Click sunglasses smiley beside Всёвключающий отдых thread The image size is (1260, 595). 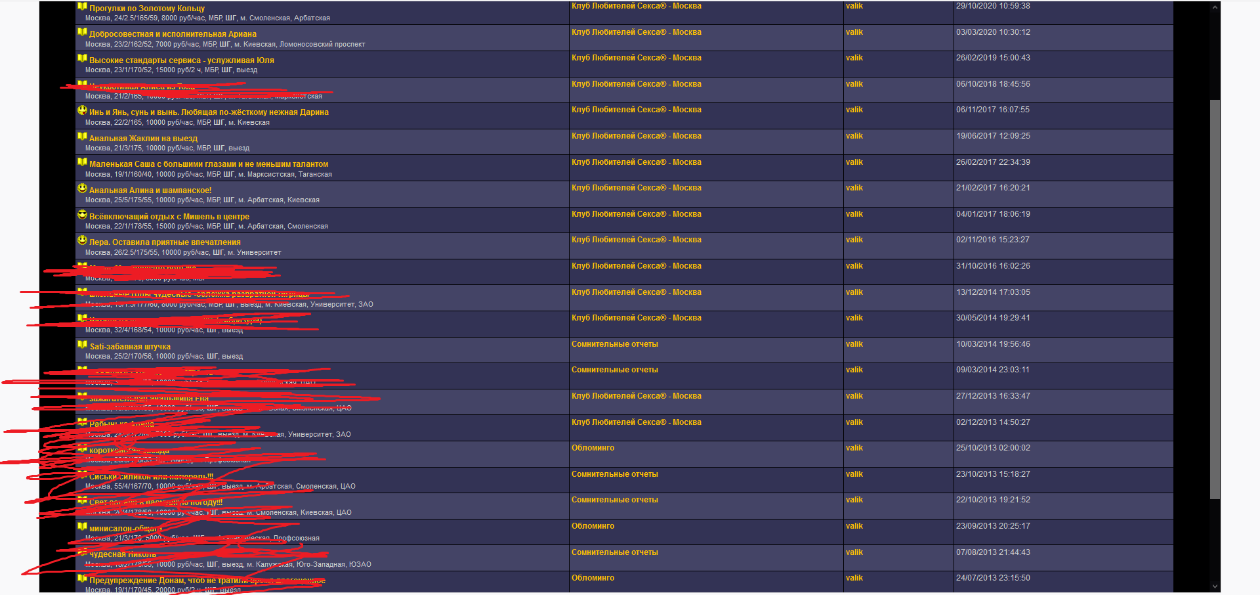[82, 216]
